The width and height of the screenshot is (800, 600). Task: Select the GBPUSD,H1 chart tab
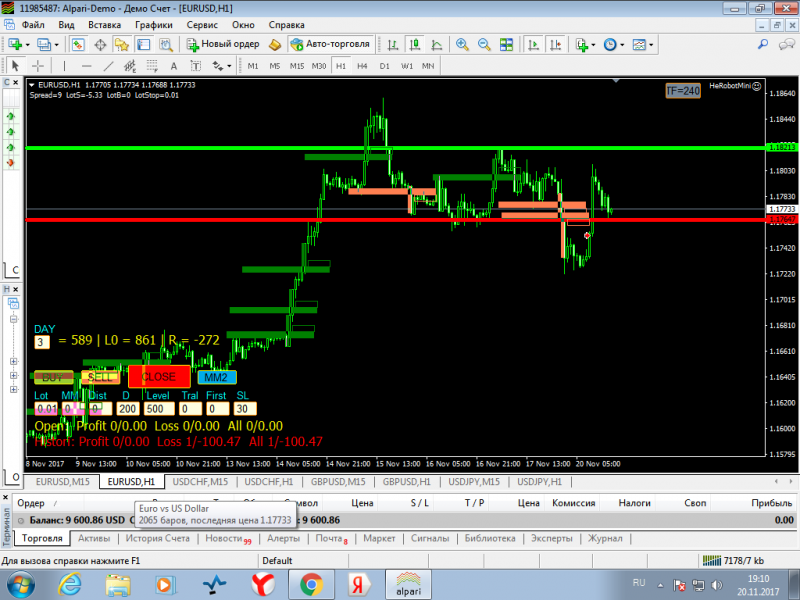click(407, 482)
